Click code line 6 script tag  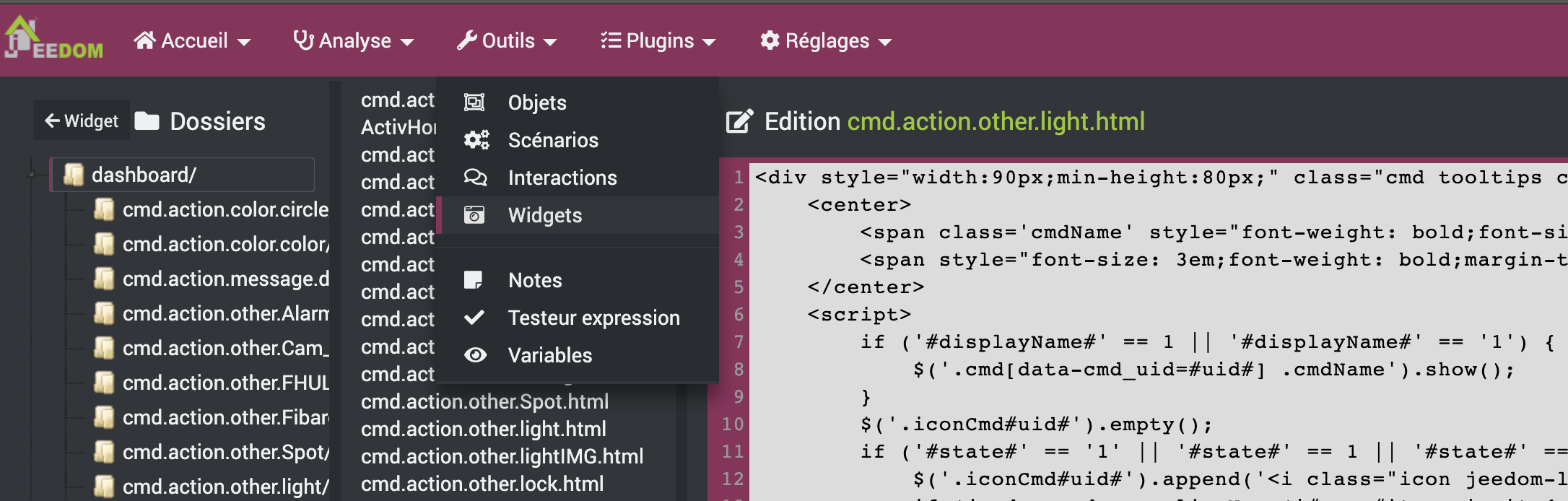[859, 315]
